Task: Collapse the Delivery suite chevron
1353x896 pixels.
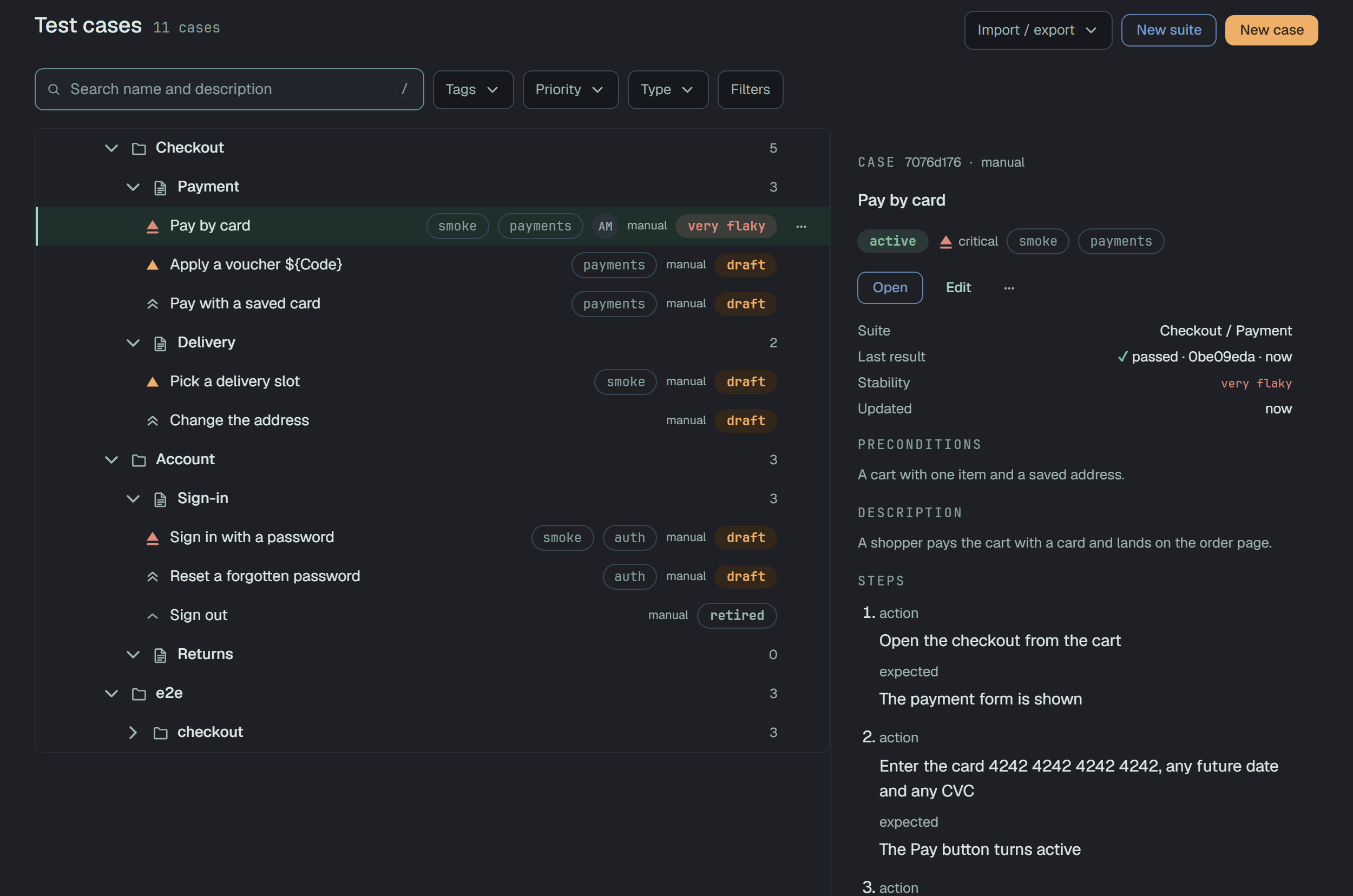Action: 133,343
